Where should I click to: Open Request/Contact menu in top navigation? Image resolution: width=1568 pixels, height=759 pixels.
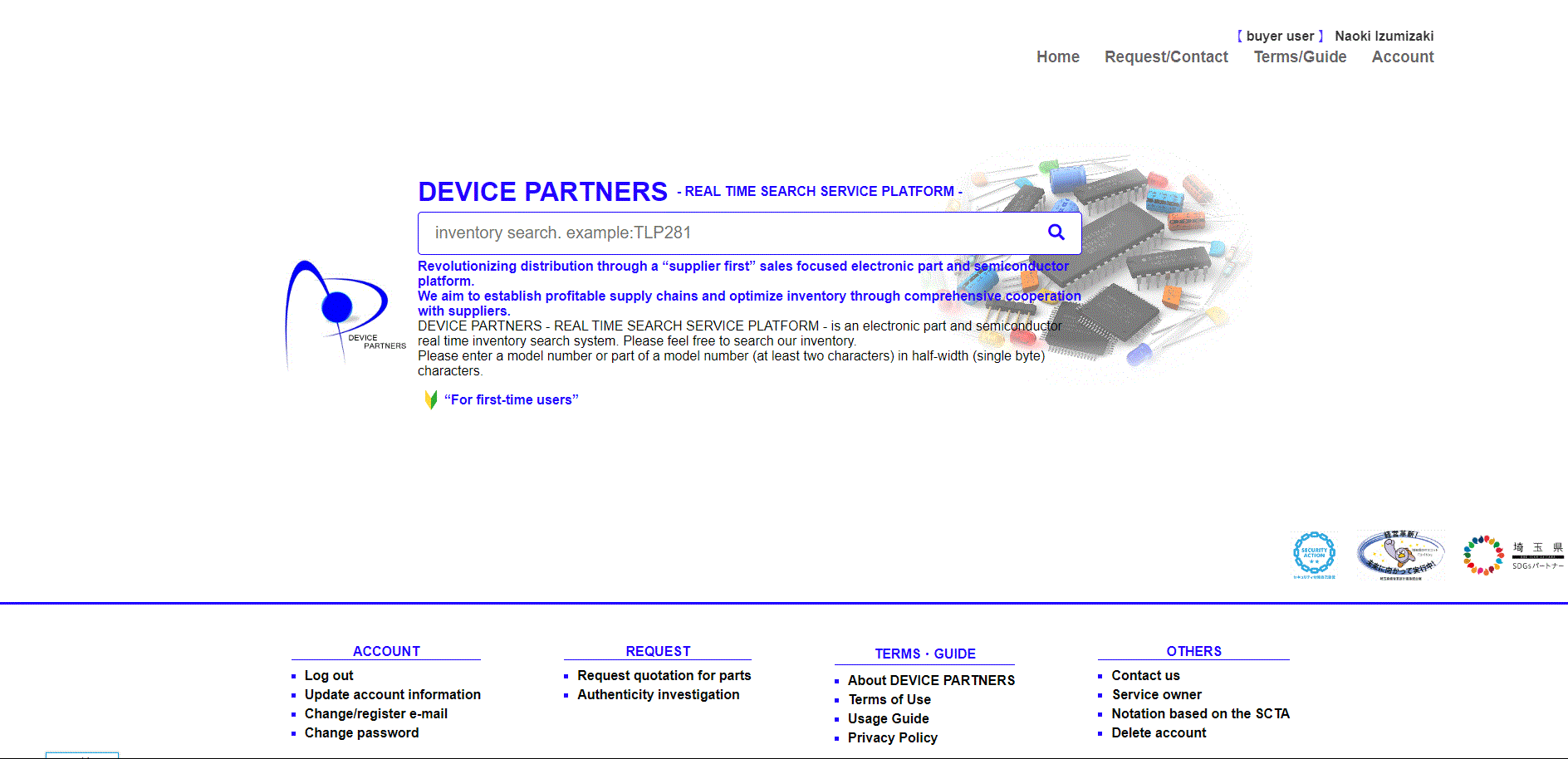[x=1166, y=56]
